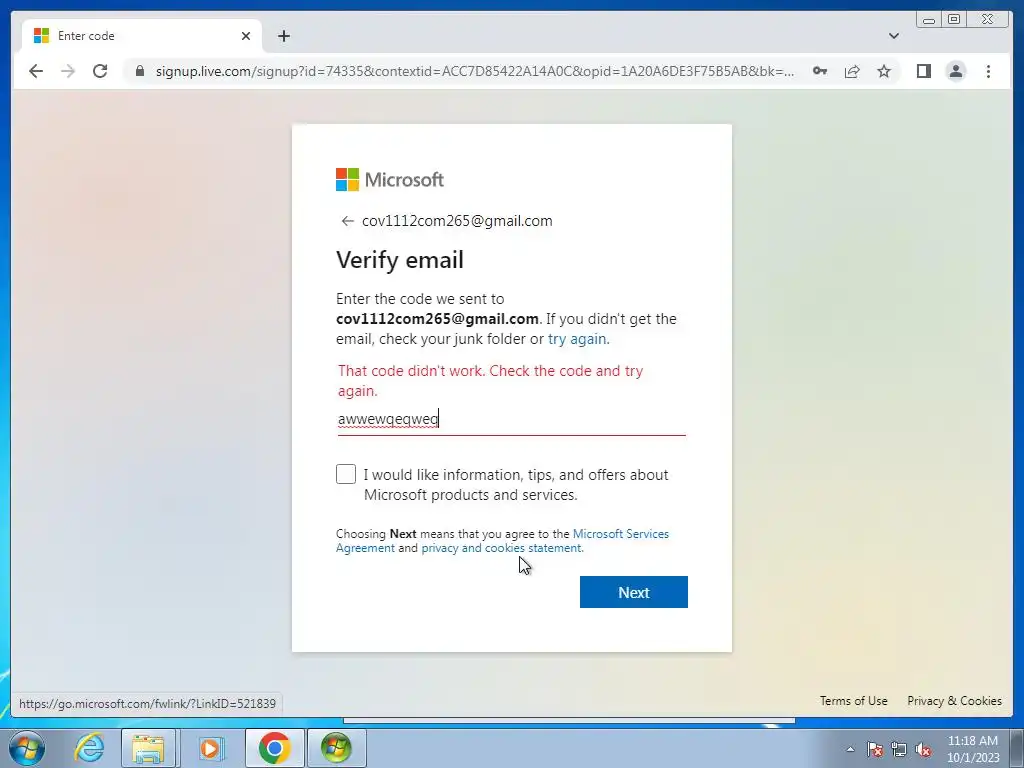Screen dimensions: 1024x768
Task: Click the taskbar clock showing 11:18 AM
Action: (973, 749)
